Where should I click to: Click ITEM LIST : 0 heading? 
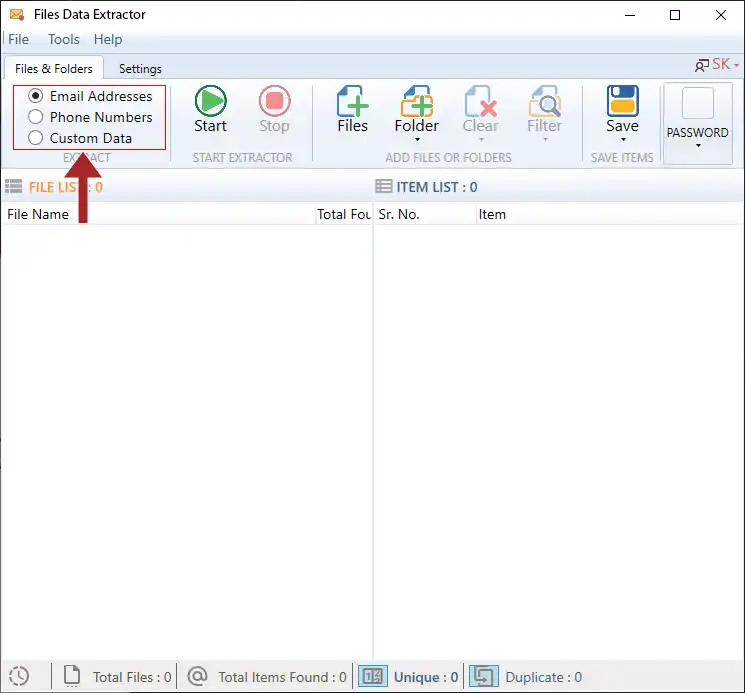(x=437, y=187)
